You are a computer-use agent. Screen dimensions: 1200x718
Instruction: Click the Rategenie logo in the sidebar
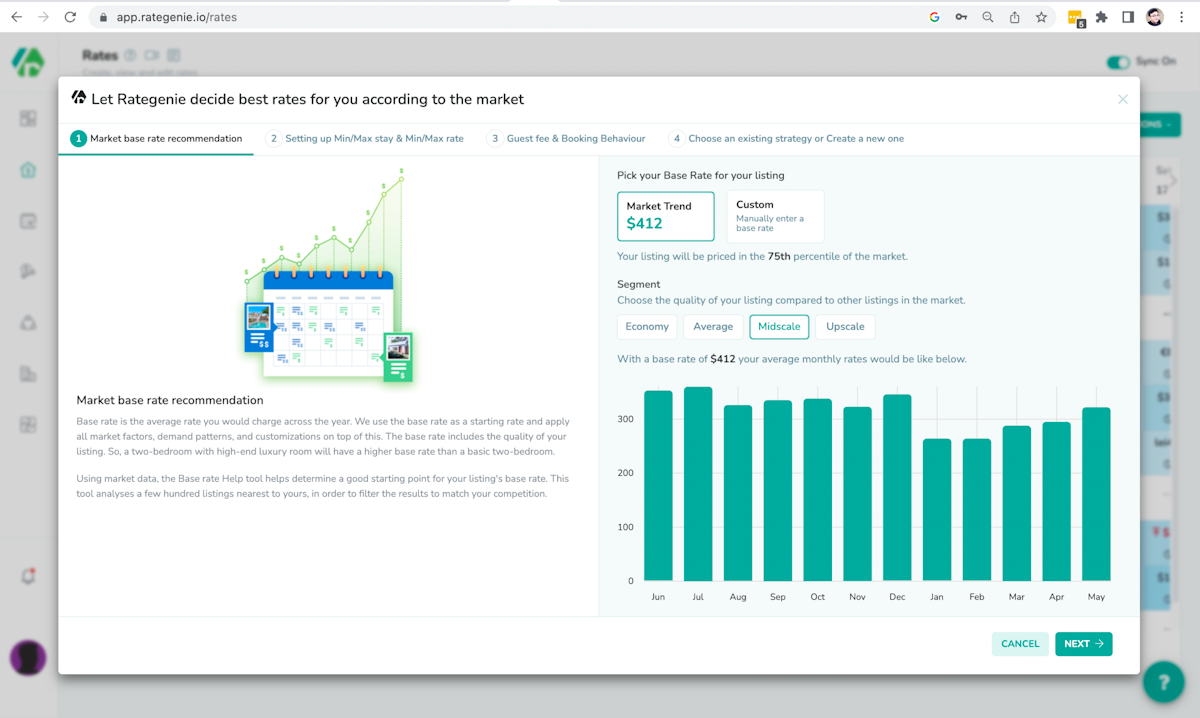point(28,62)
